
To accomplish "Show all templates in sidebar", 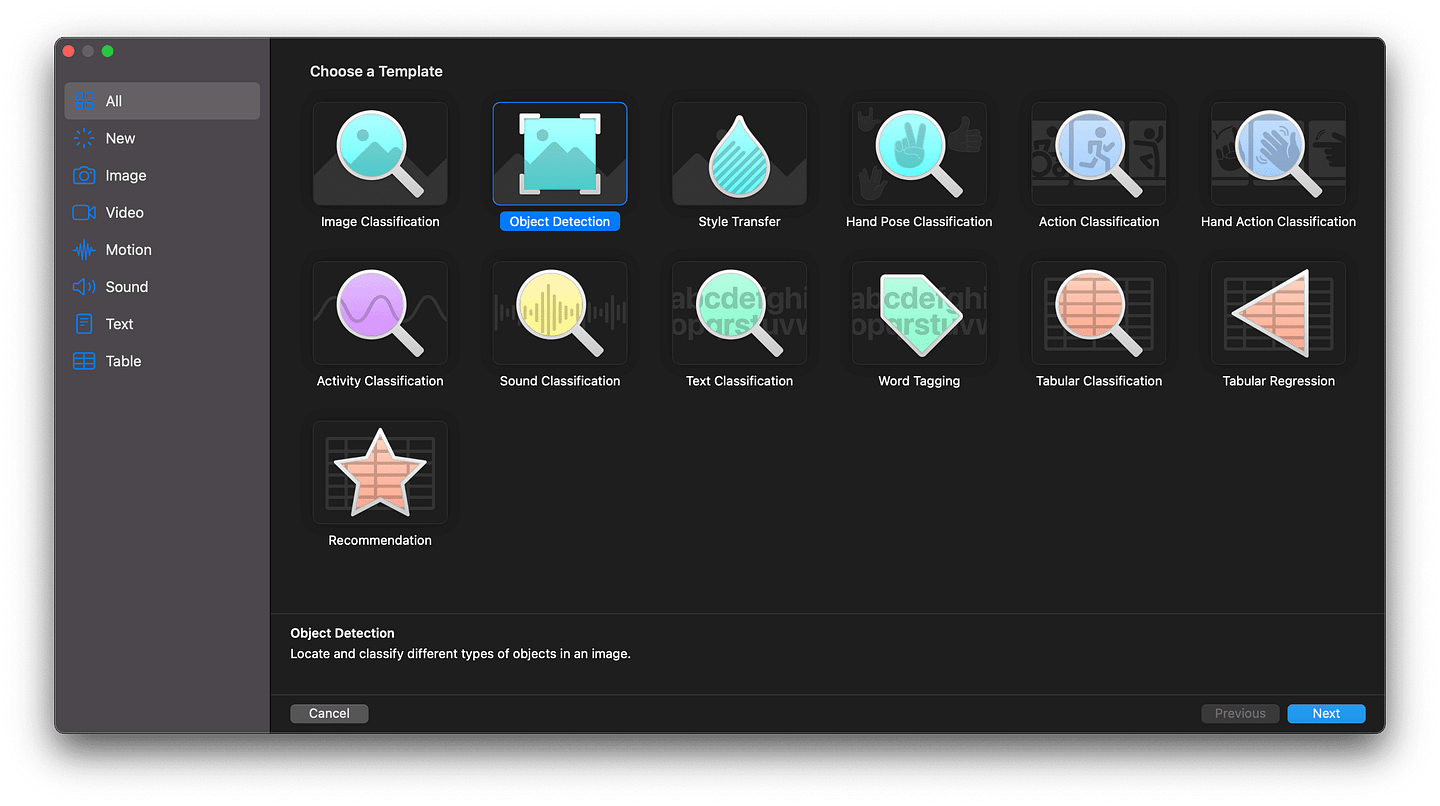I will tap(162, 101).
